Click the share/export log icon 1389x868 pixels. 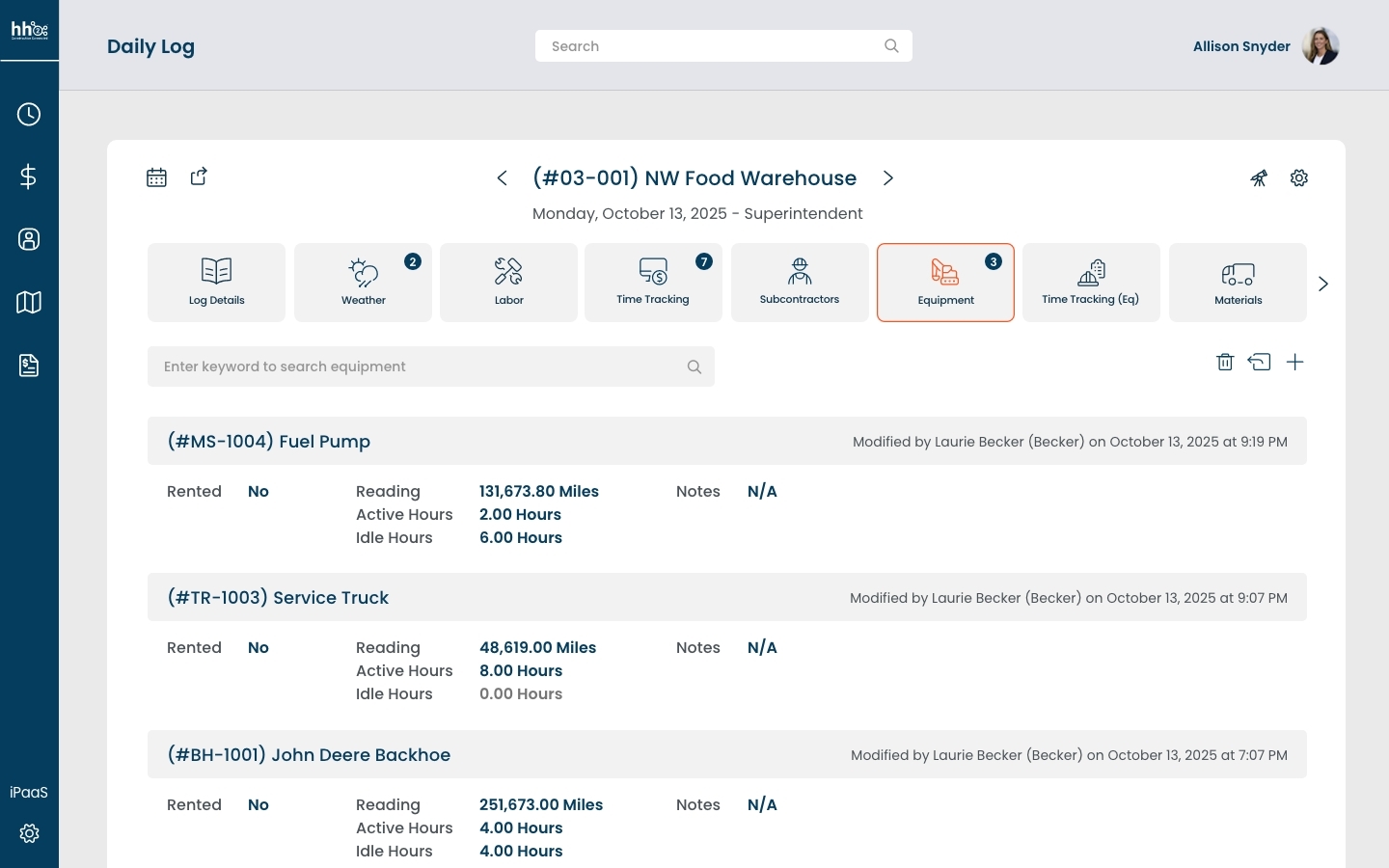click(199, 176)
